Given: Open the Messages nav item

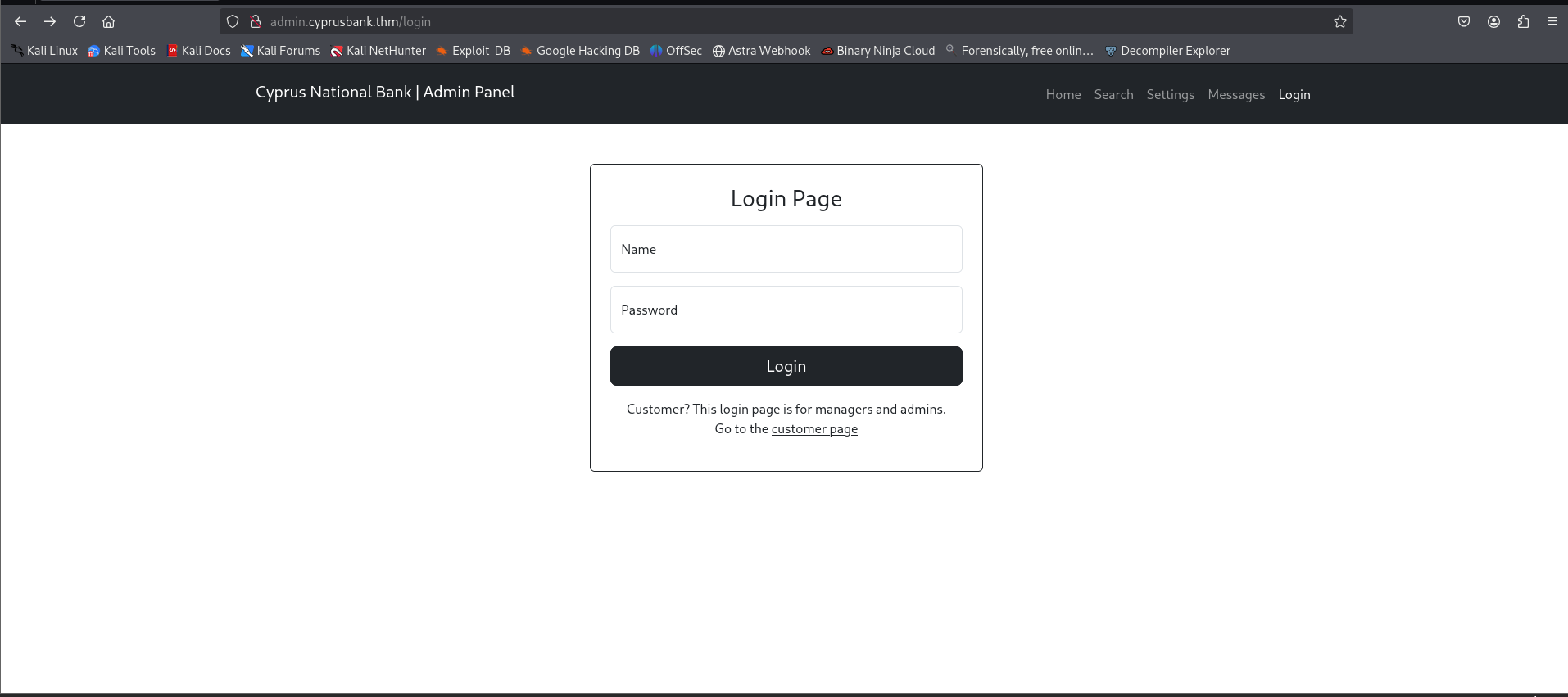Looking at the screenshot, I should [x=1236, y=95].
